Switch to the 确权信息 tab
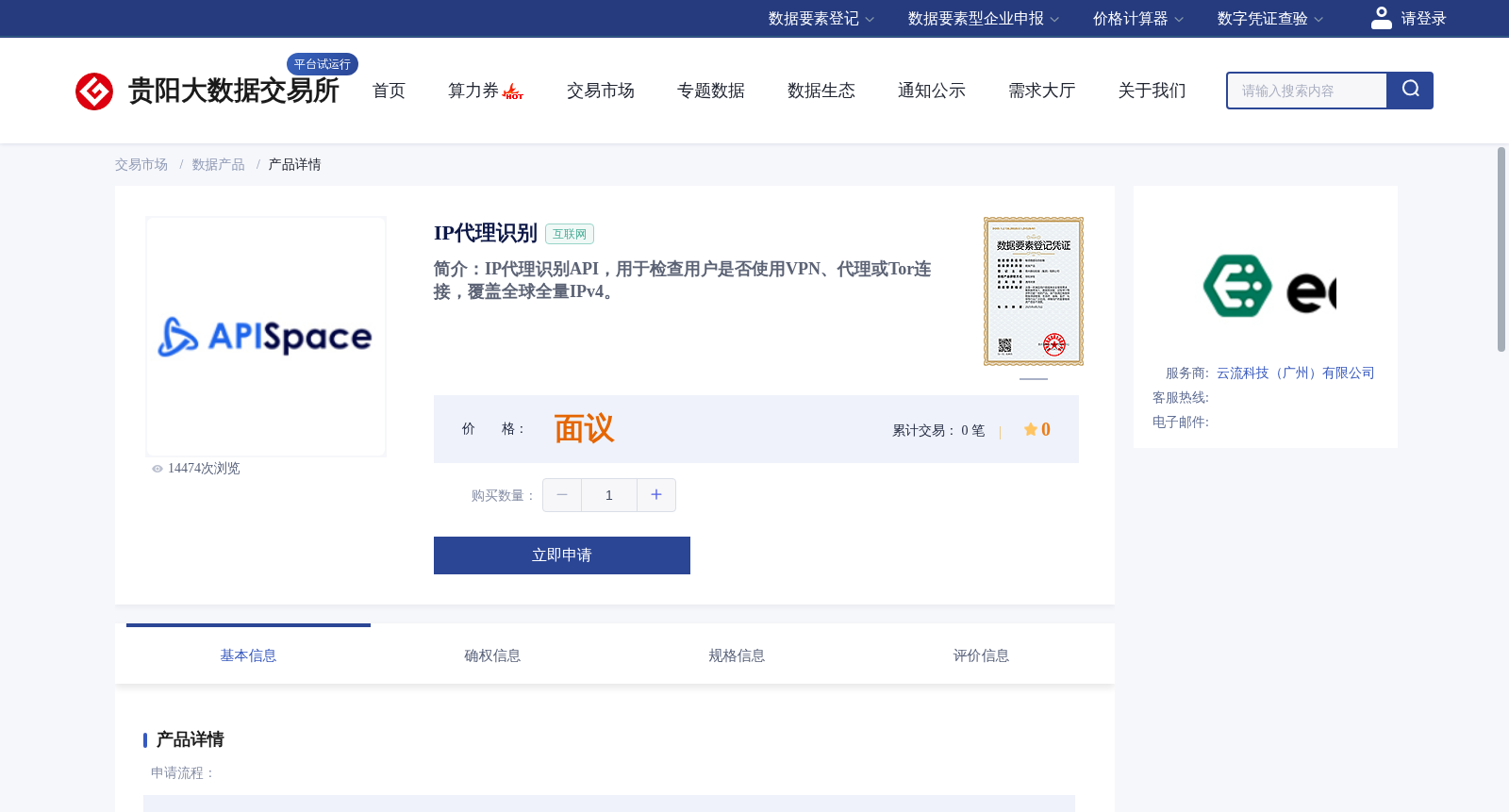1509x812 pixels. [492, 655]
